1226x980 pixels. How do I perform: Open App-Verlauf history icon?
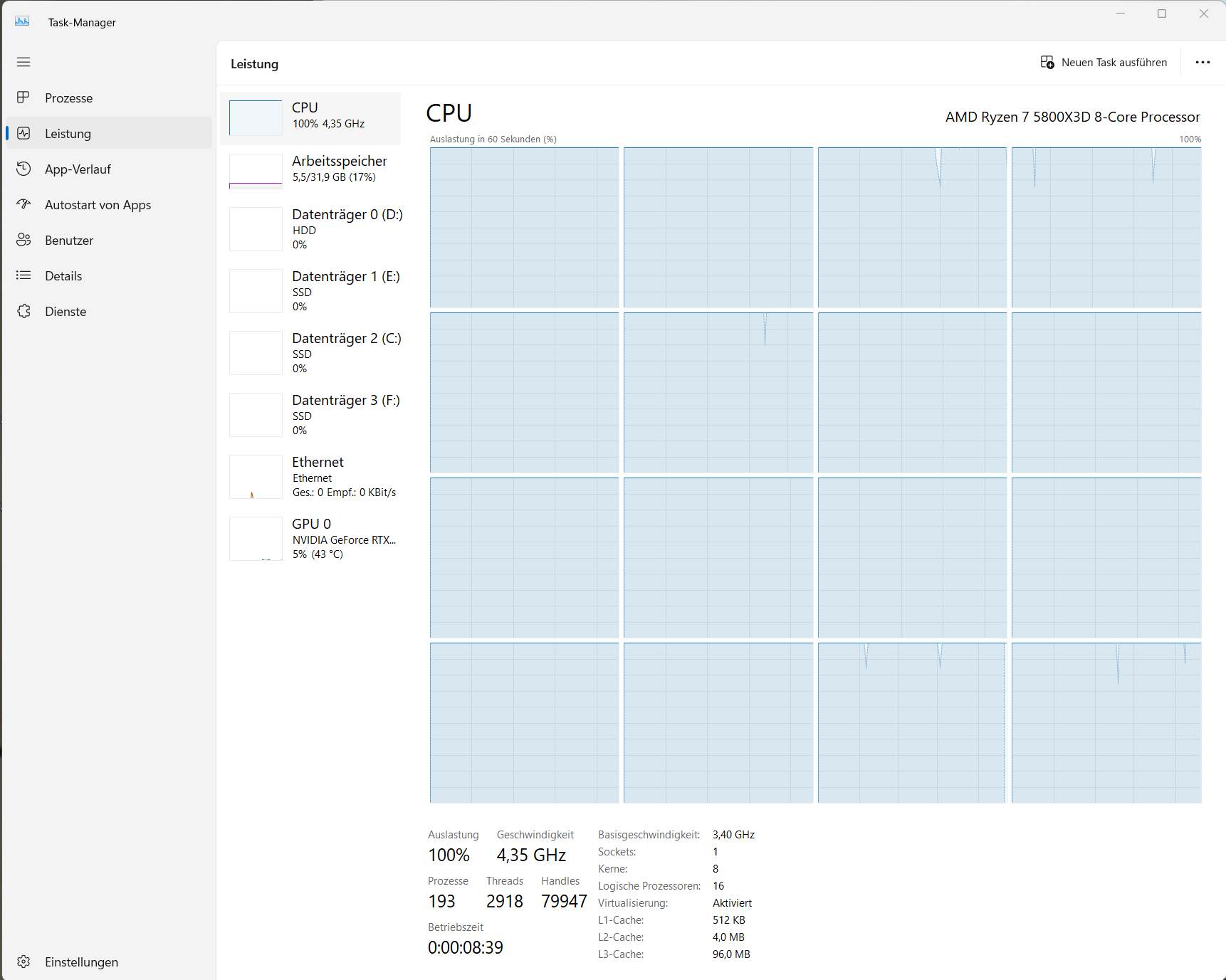pos(23,169)
